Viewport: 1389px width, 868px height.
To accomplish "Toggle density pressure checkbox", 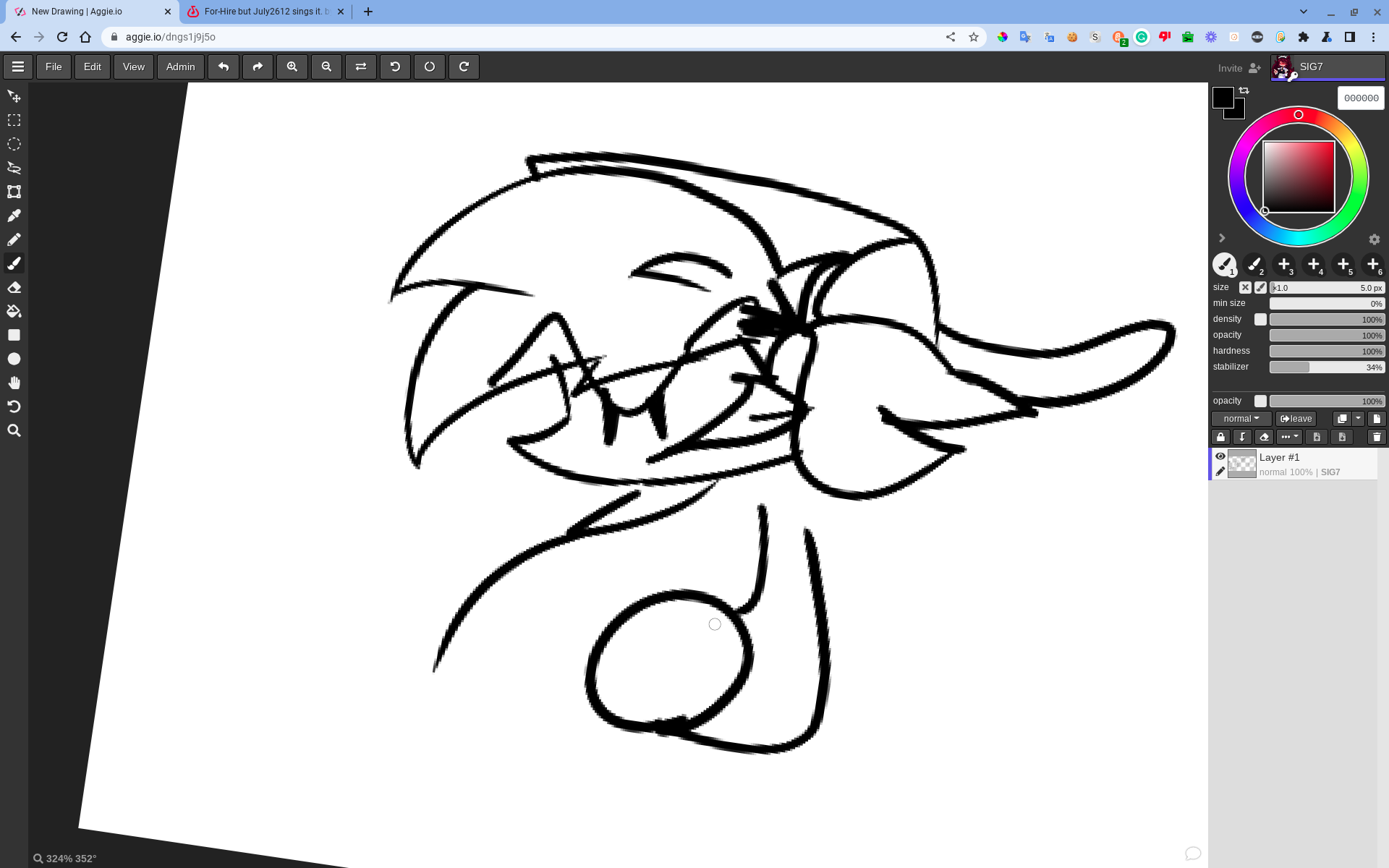I will click(1260, 319).
